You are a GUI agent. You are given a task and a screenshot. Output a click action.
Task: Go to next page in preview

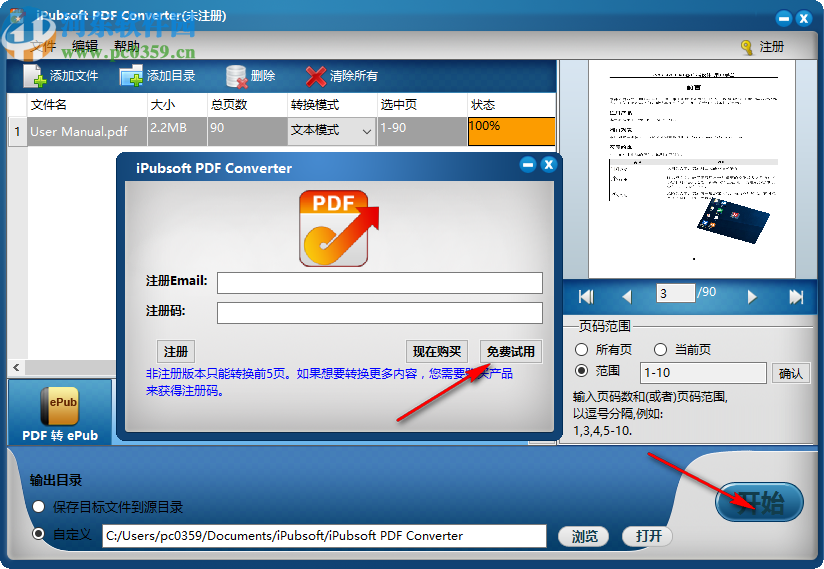[x=752, y=297]
